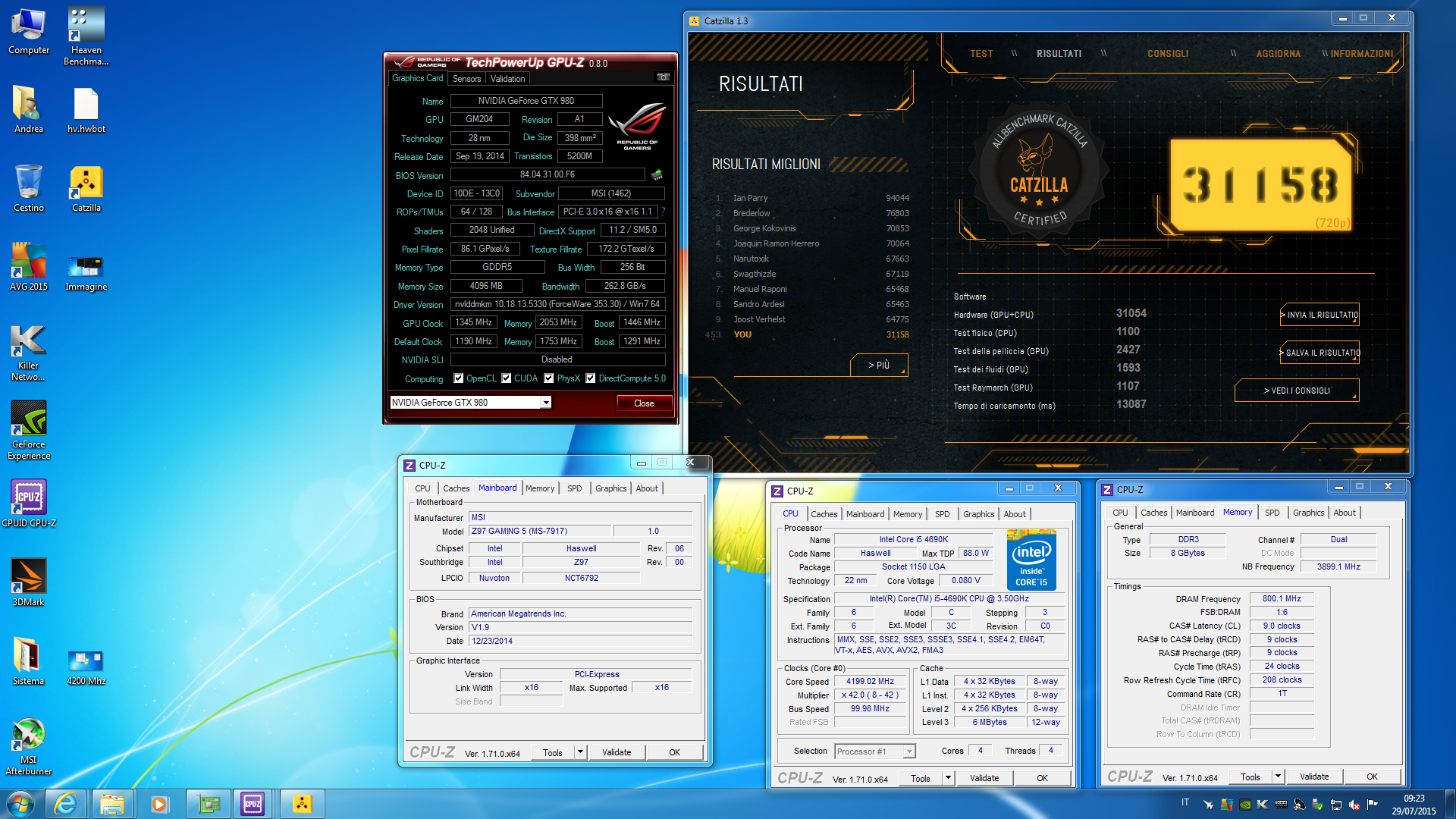Expand Tools dropdown arrow in Mainboard CPU-Z window
This screenshot has width=1456, height=819.
(x=580, y=752)
